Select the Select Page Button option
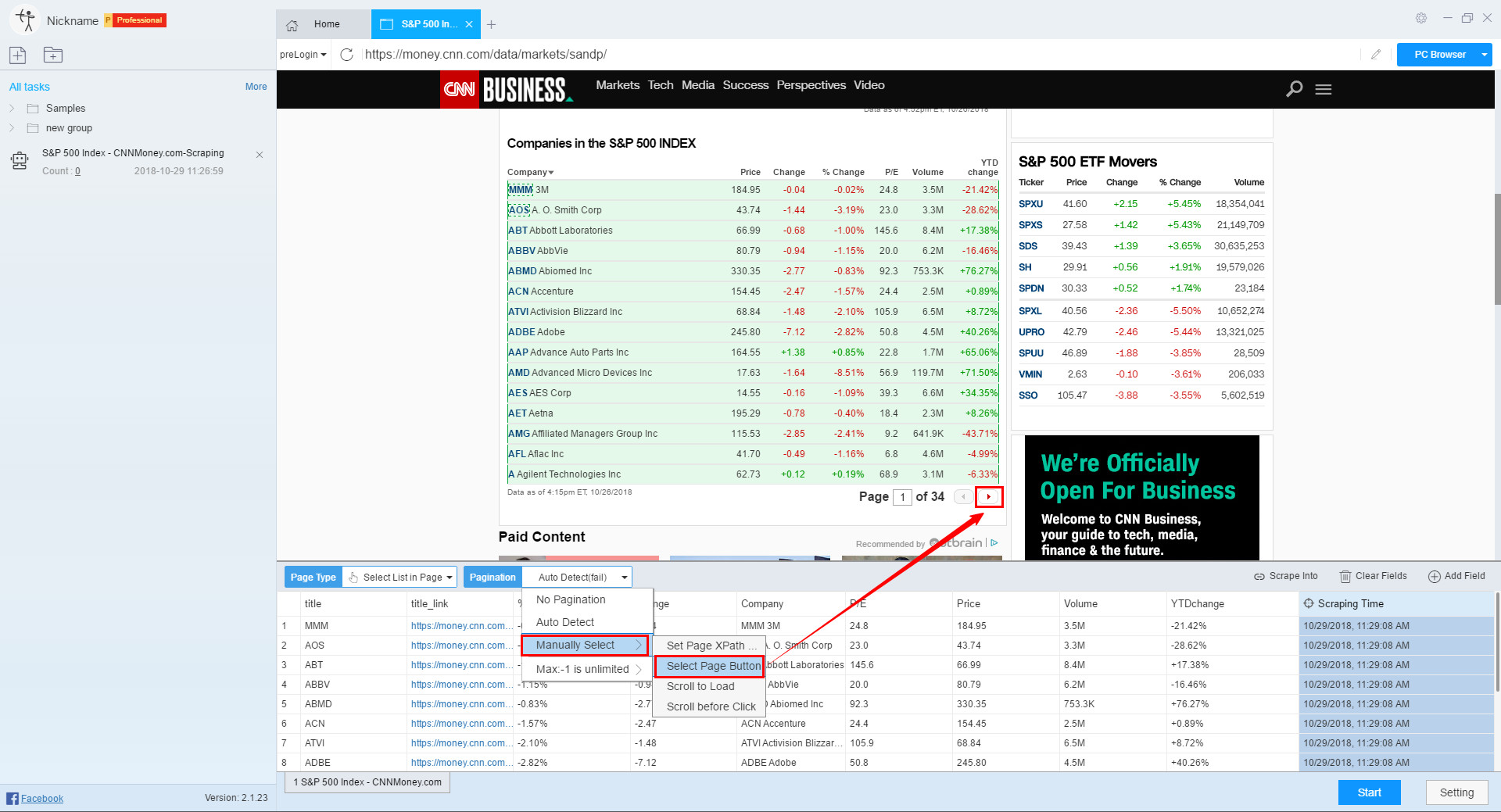This screenshot has height=812, width=1501. pyautogui.click(x=709, y=666)
